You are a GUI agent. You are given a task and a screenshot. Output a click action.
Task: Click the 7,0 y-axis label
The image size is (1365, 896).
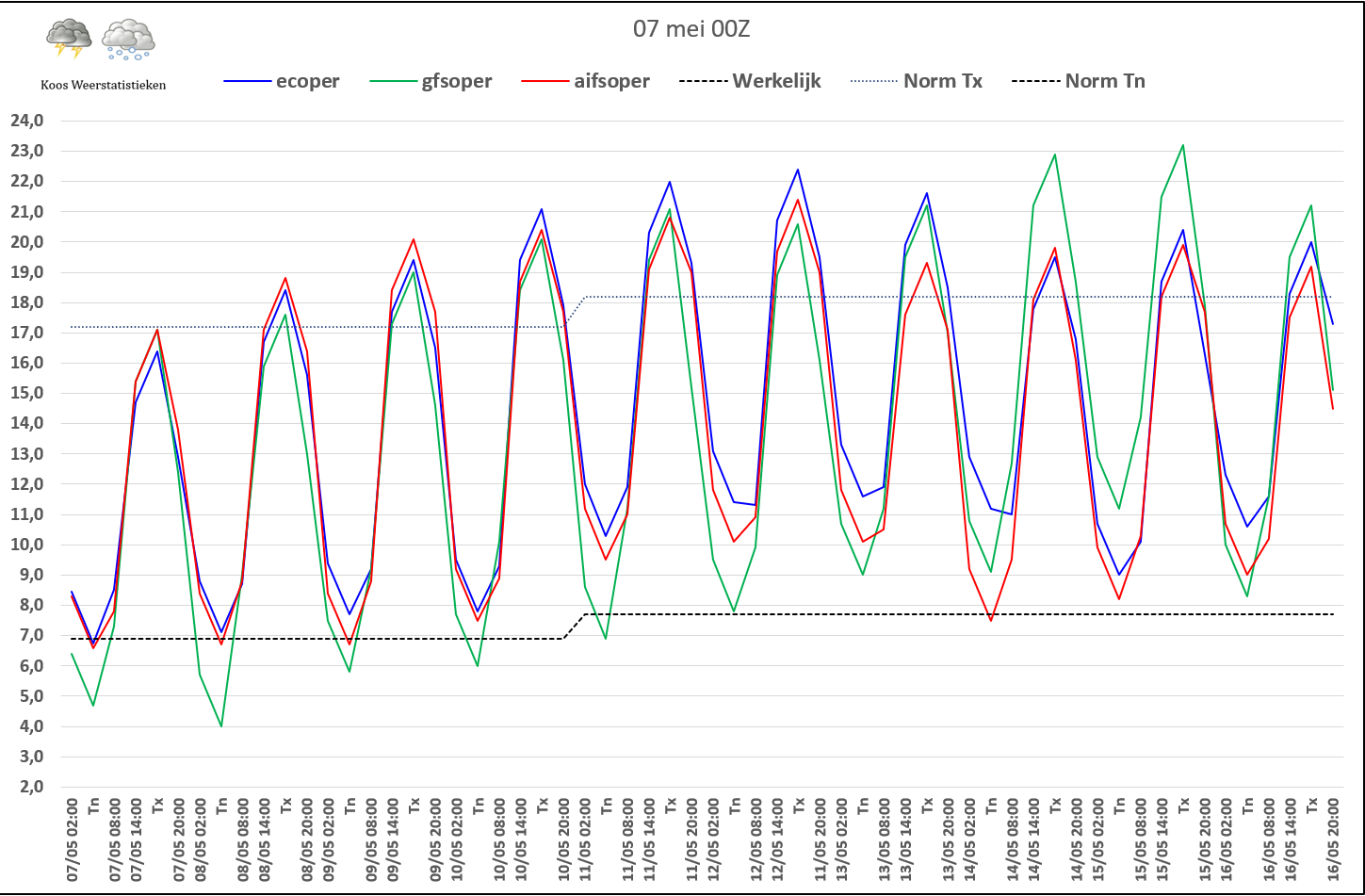(x=30, y=635)
